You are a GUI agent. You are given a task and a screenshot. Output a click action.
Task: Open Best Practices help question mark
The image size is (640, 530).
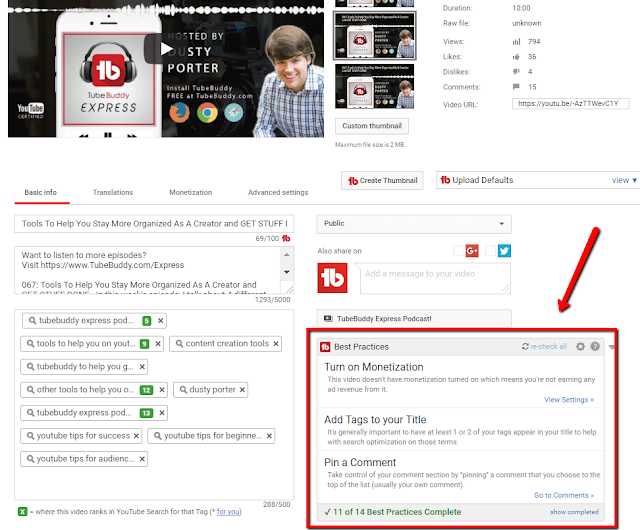(595, 347)
